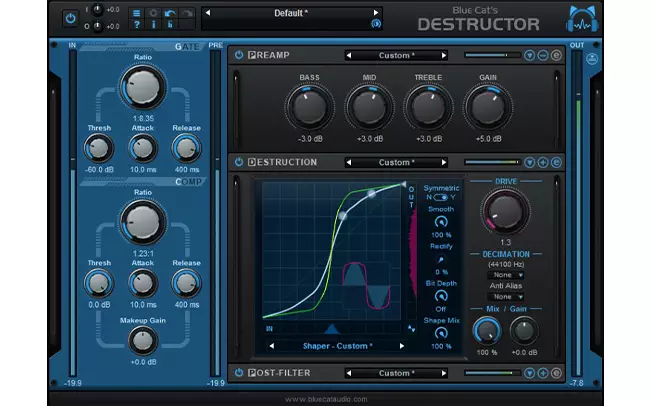Click the small round icon under preset arrow
This screenshot has height=406, width=650.
click(x=376, y=24)
